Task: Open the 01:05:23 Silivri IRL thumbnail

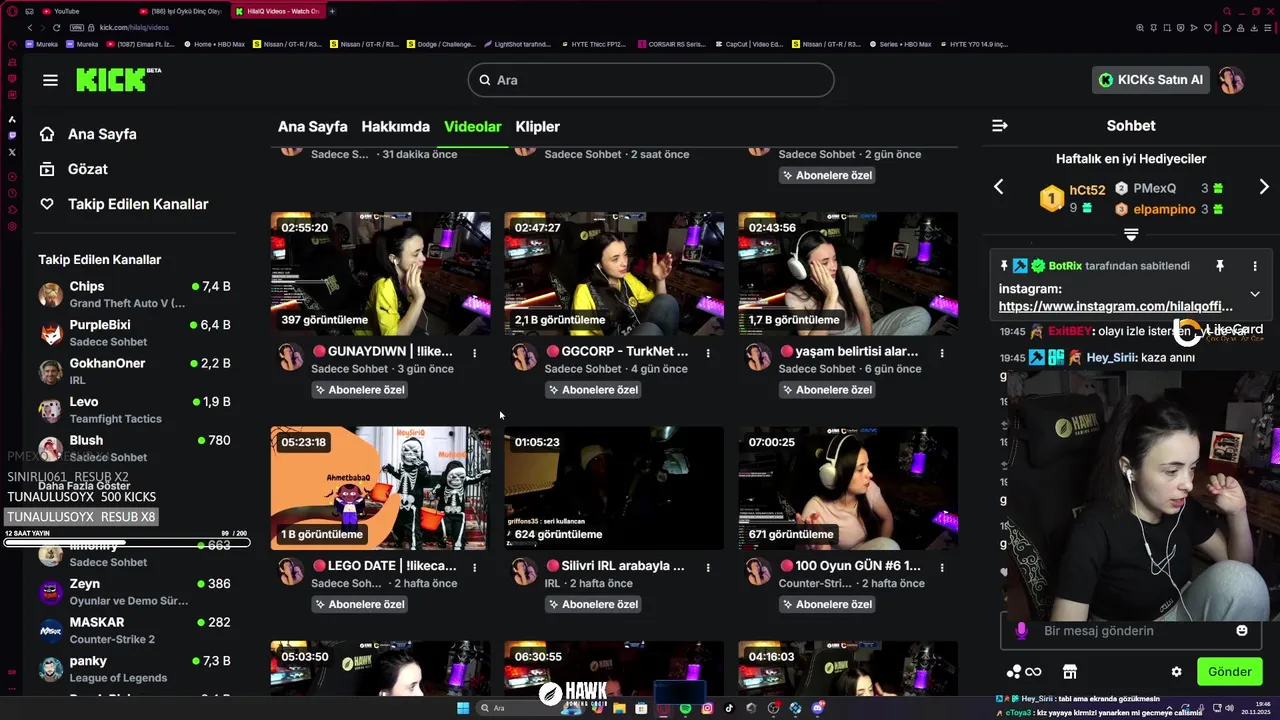Action: 614,488
